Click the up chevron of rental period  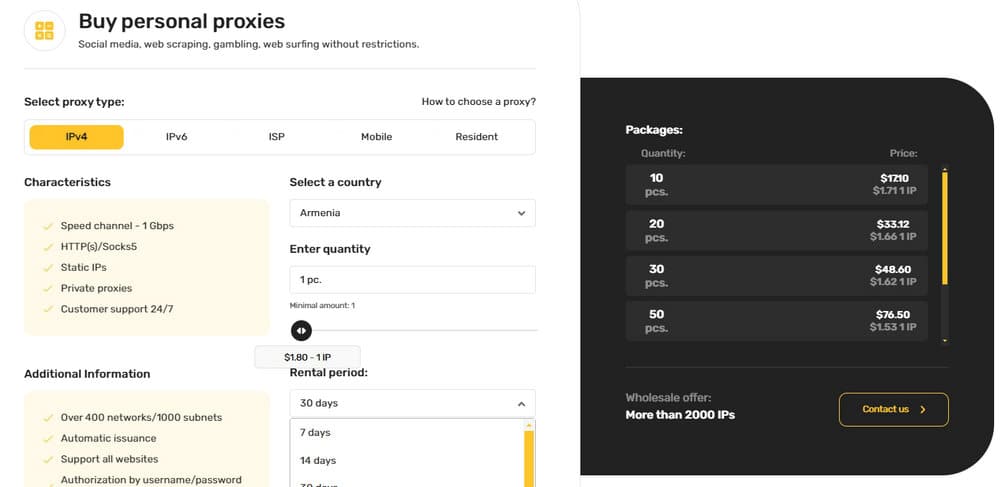click(522, 403)
